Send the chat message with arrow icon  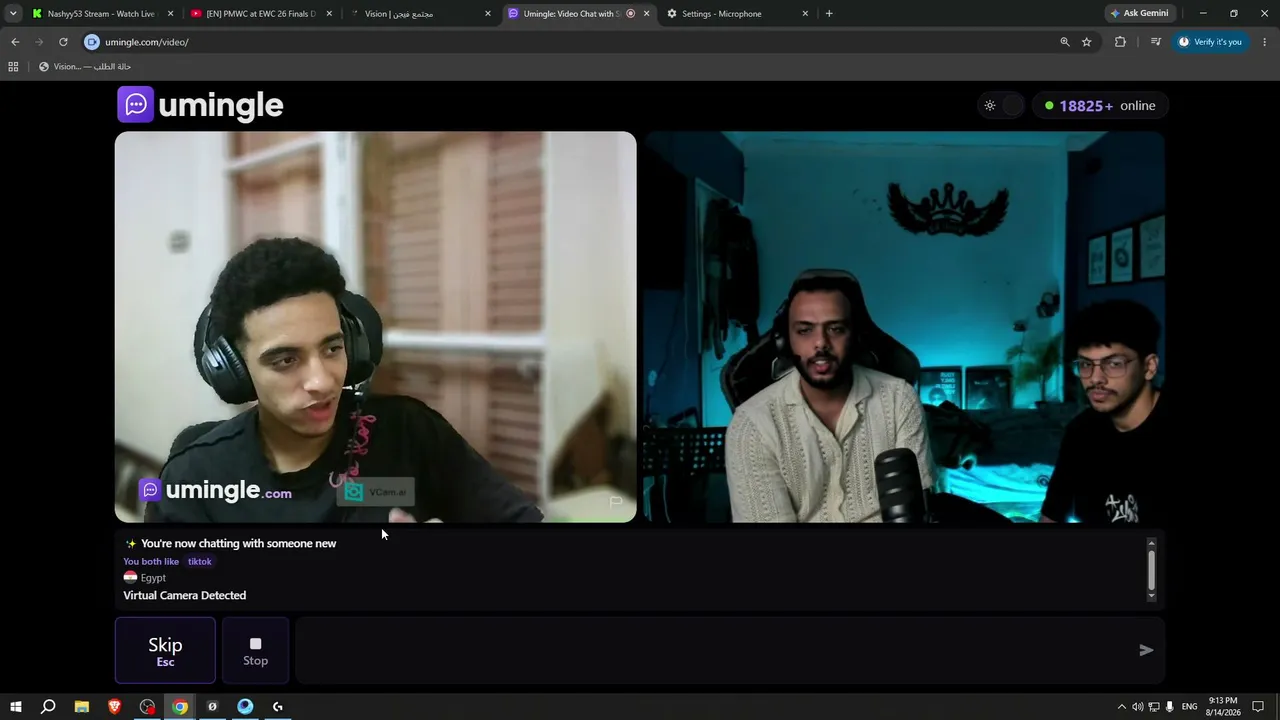pyautogui.click(x=1146, y=650)
